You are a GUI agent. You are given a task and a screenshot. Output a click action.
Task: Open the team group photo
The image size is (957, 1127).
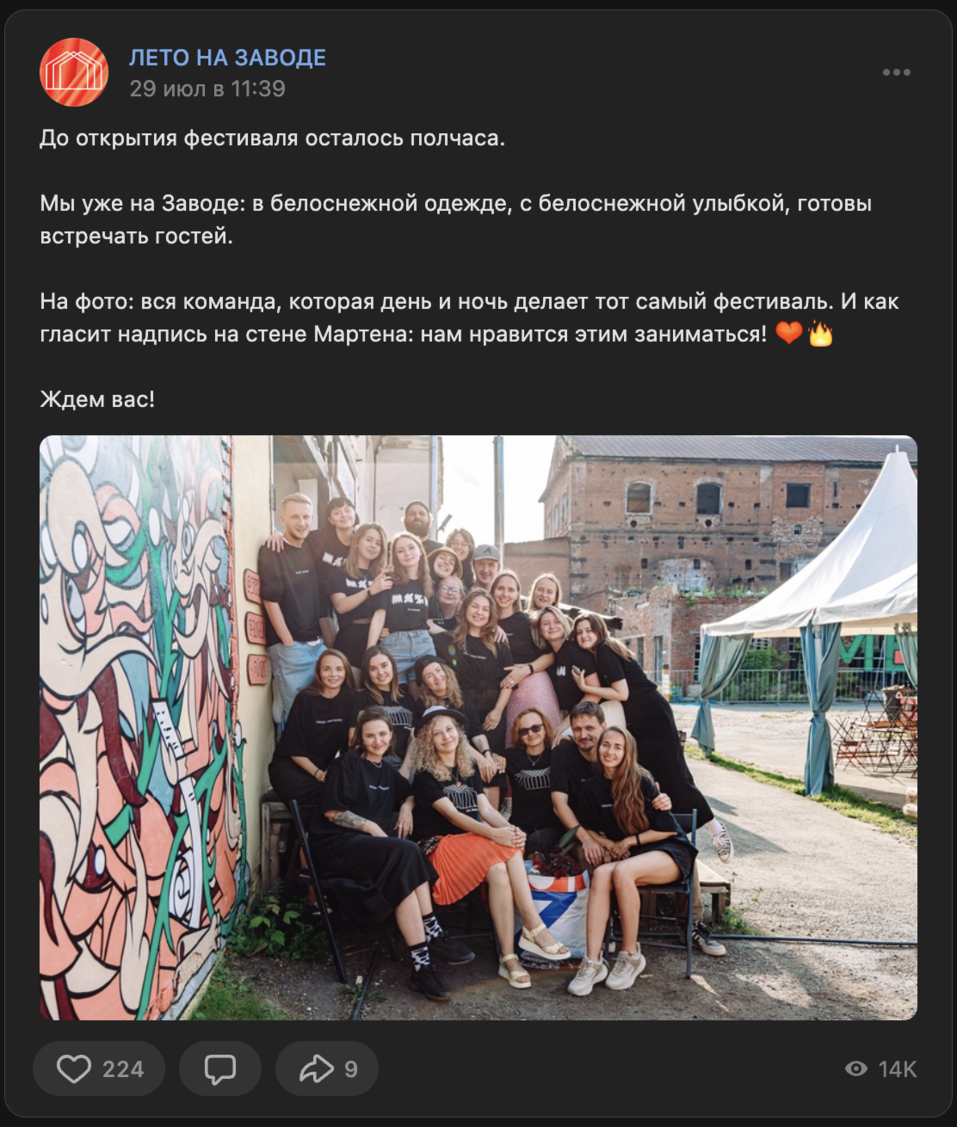pos(478,727)
